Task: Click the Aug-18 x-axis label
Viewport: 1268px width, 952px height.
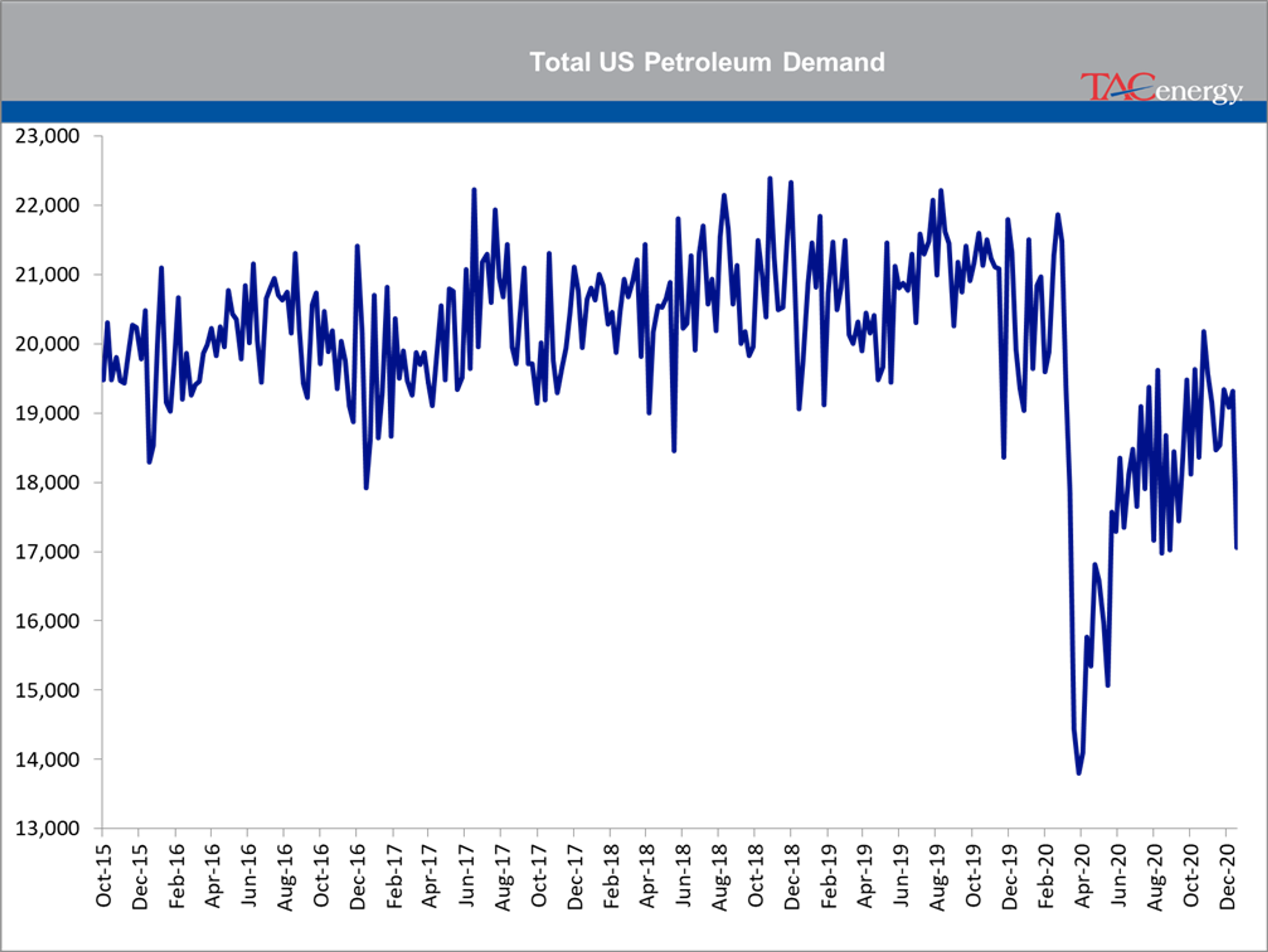Action: pyautogui.click(x=720, y=877)
